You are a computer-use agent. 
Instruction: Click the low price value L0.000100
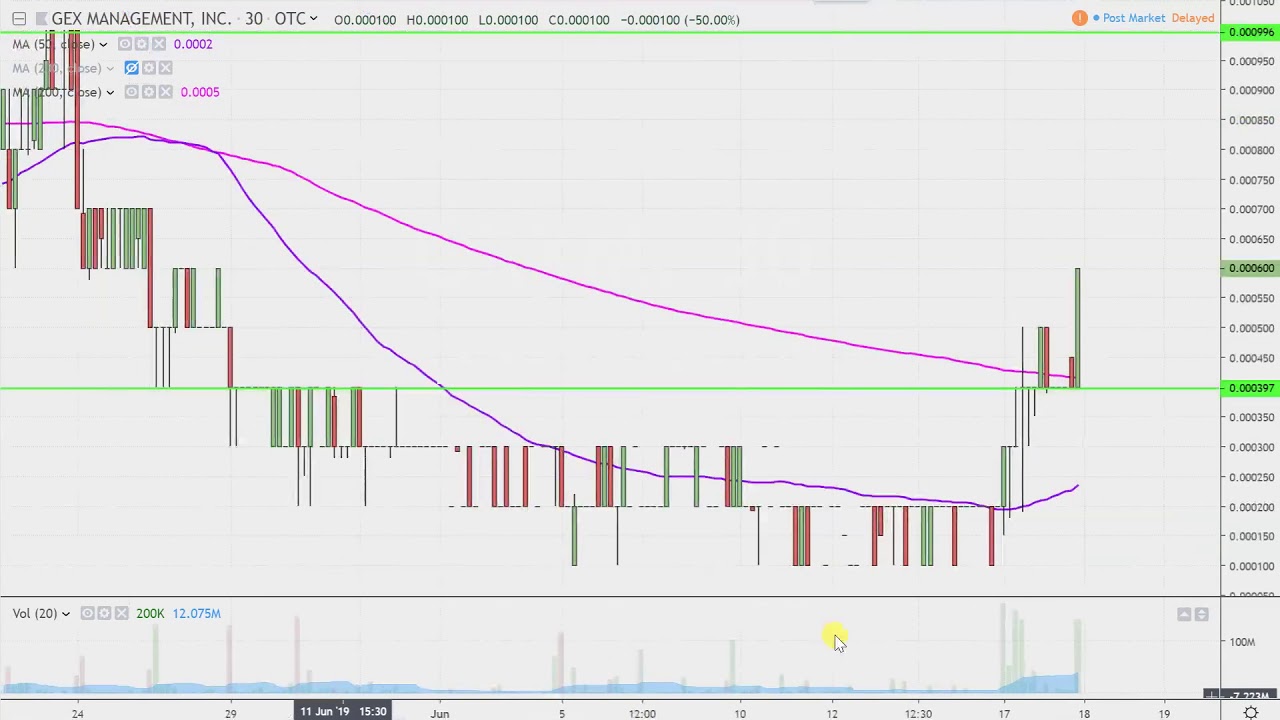click(x=508, y=20)
